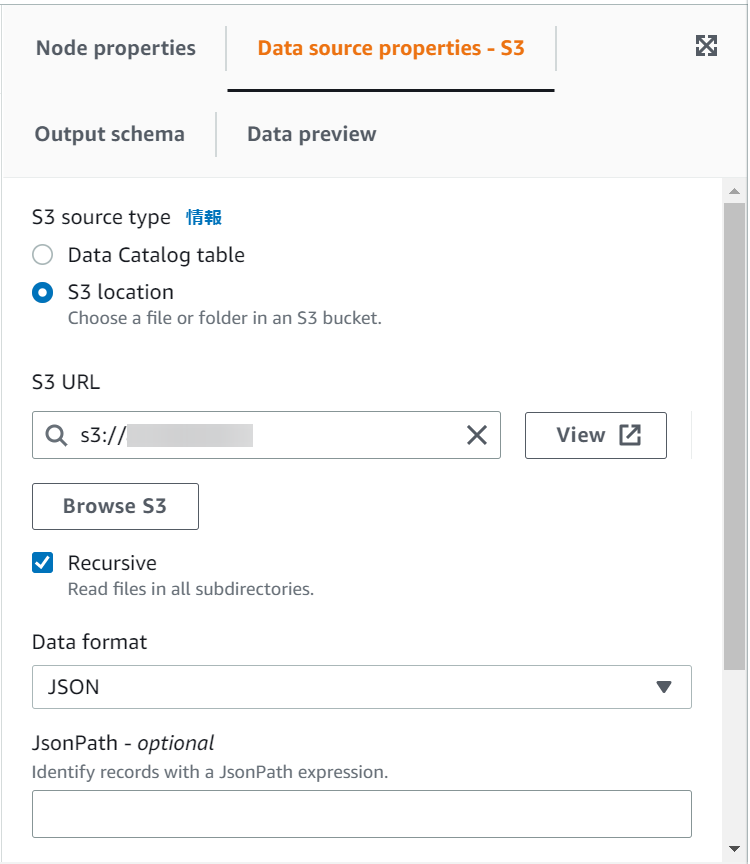Open the Data format JSON dropdown
The width and height of the screenshot is (750, 864).
pos(361,687)
